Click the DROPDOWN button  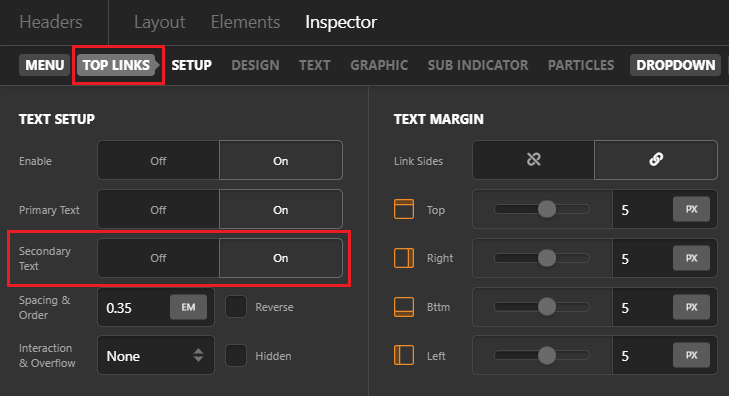(x=676, y=65)
